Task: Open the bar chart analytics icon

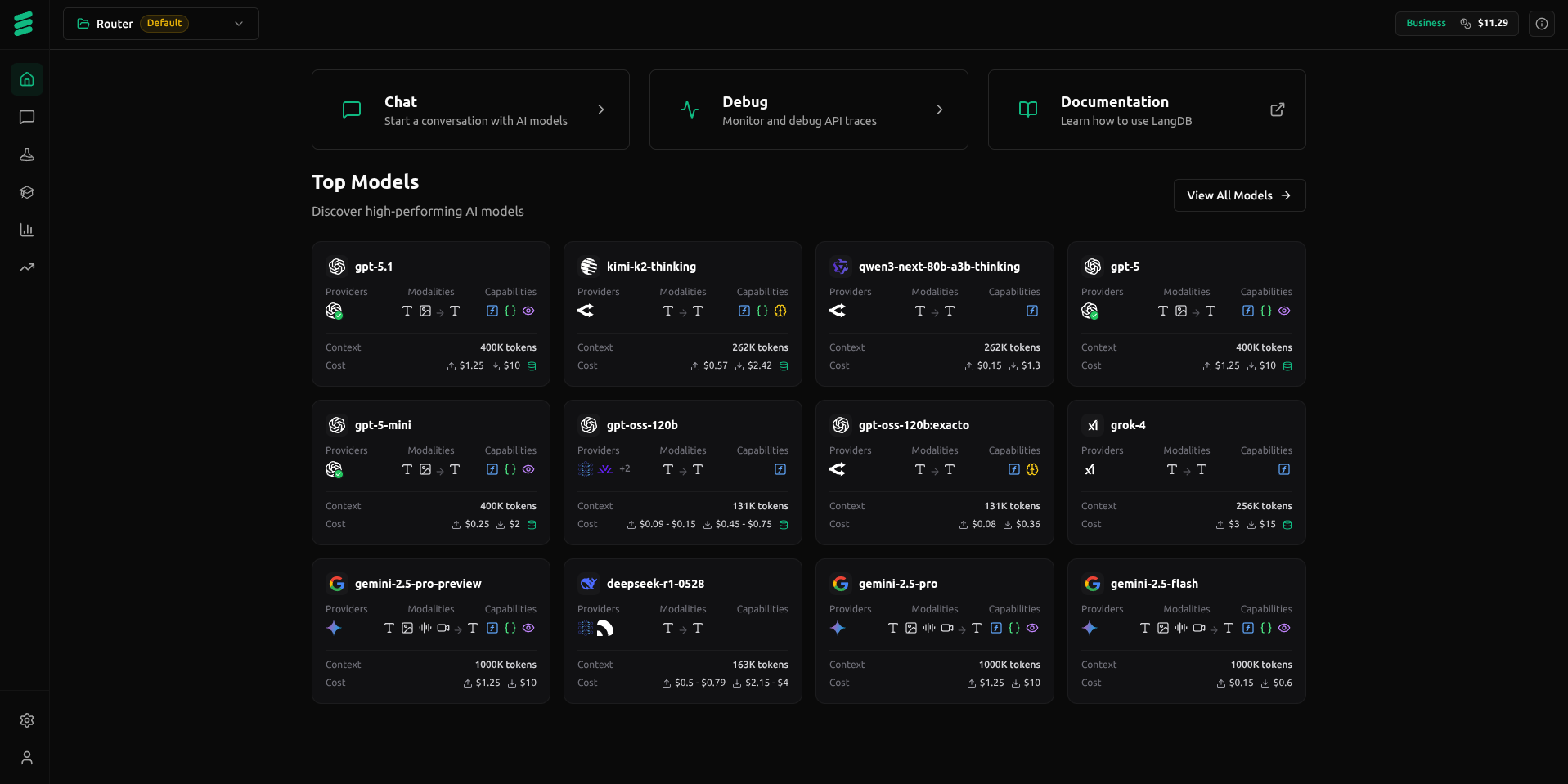Action: coord(27,230)
